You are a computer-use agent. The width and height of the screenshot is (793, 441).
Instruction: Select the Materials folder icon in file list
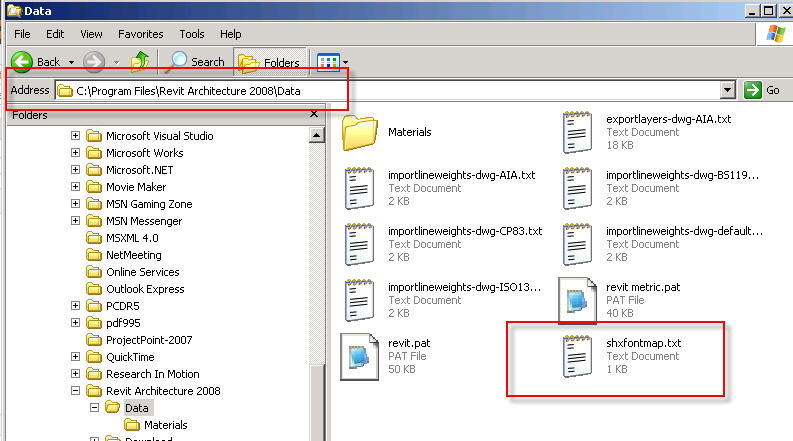click(360, 133)
